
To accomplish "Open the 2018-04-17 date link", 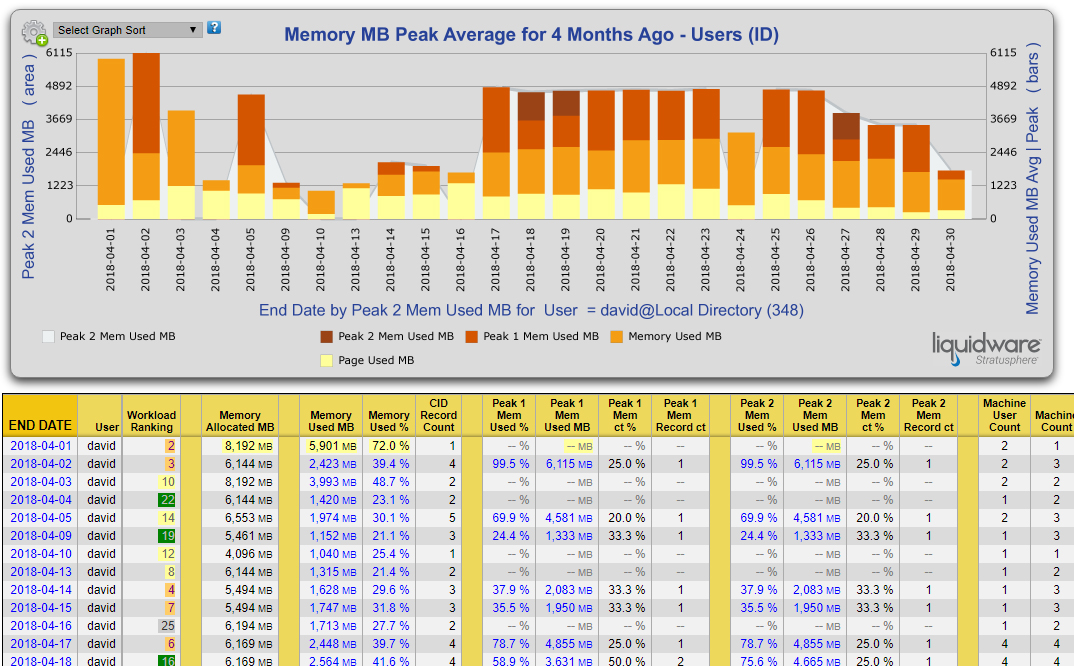I will 40,643.
